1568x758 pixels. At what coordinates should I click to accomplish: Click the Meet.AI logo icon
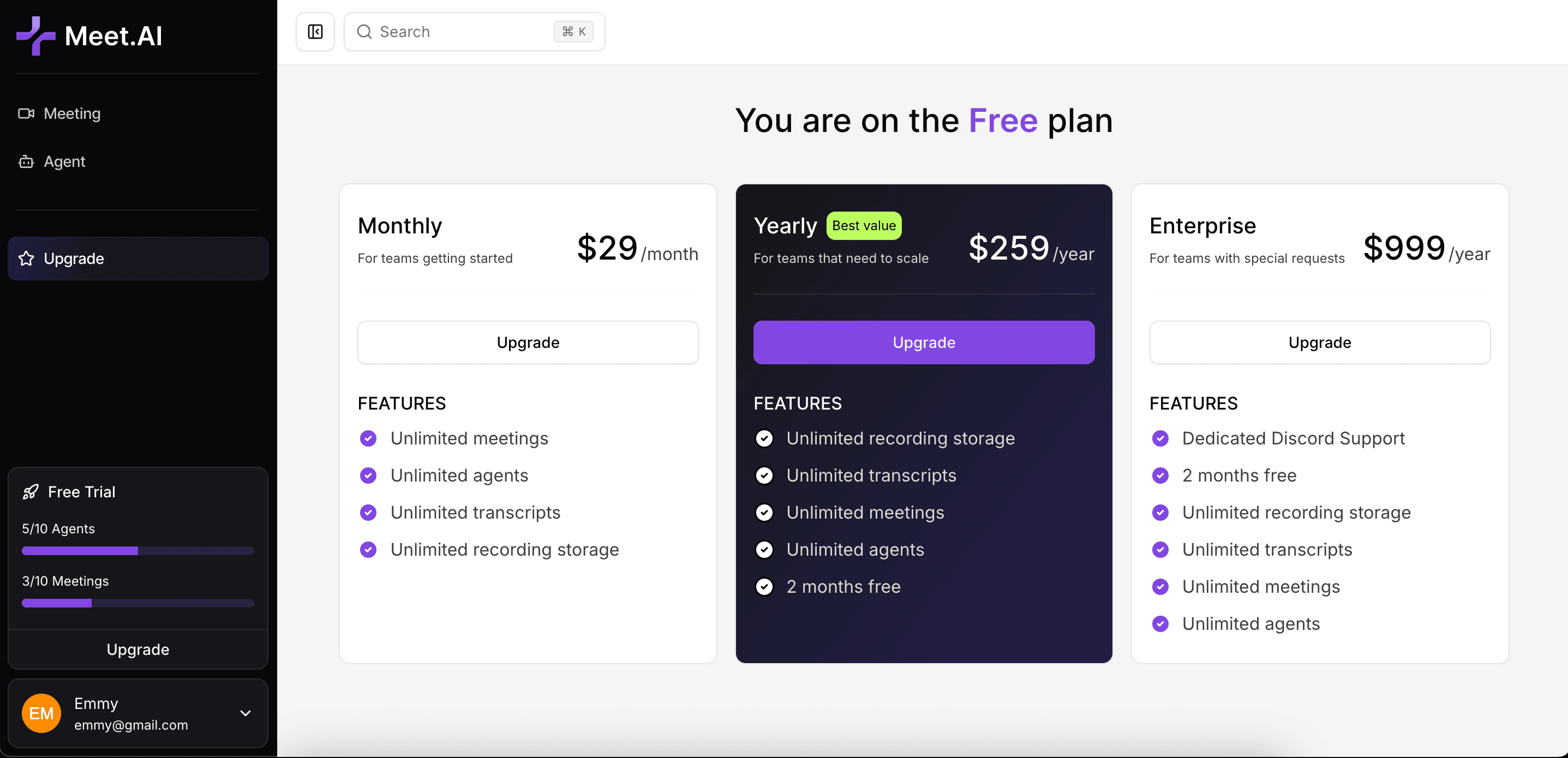click(x=35, y=36)
